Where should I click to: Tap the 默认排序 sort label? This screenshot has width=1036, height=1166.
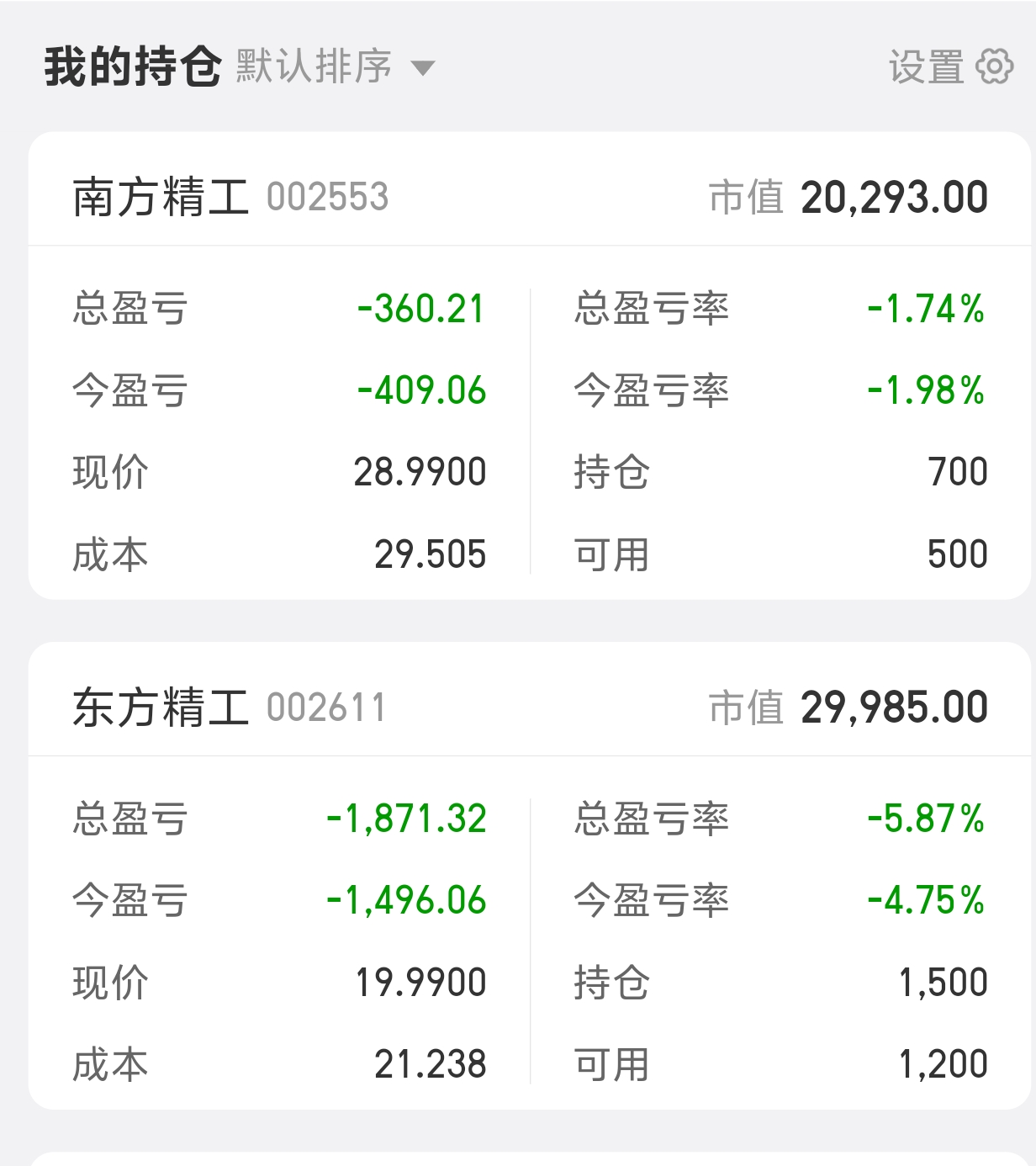(314, 66)
